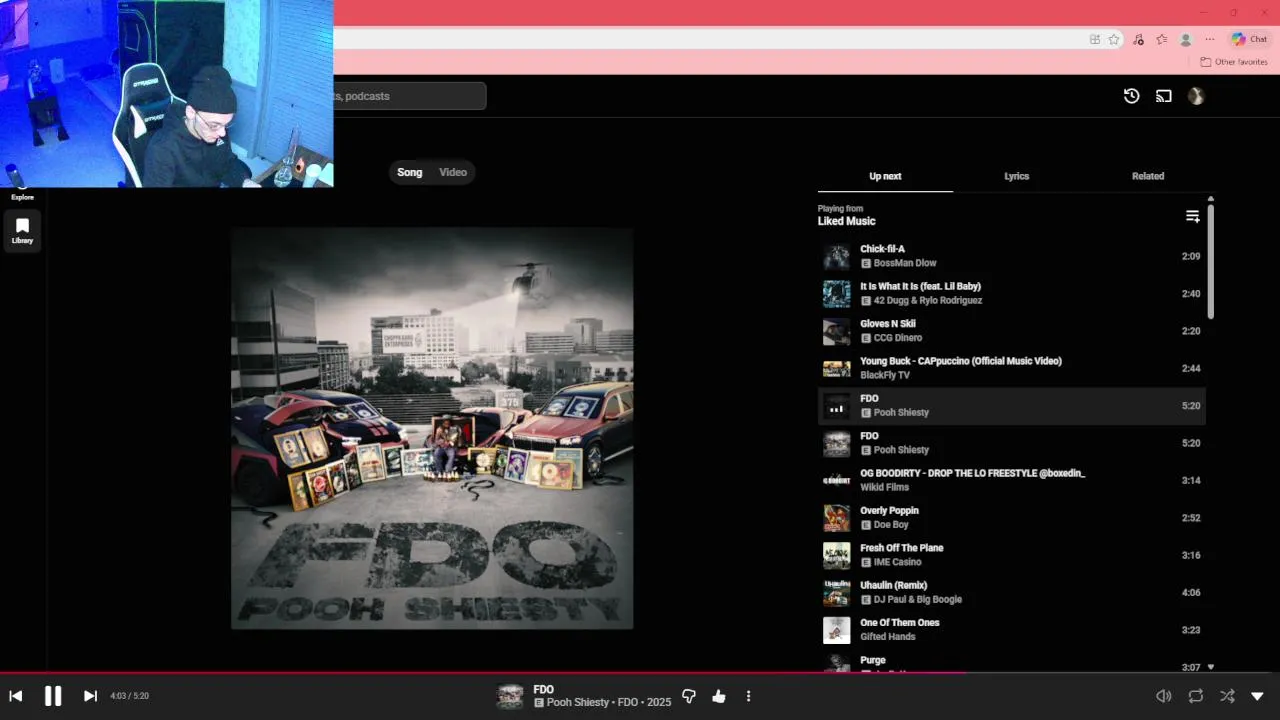Click the queue panel scrollbar
The width and height of the screenshot is (1280, 720).
(x=1211, y=260)
